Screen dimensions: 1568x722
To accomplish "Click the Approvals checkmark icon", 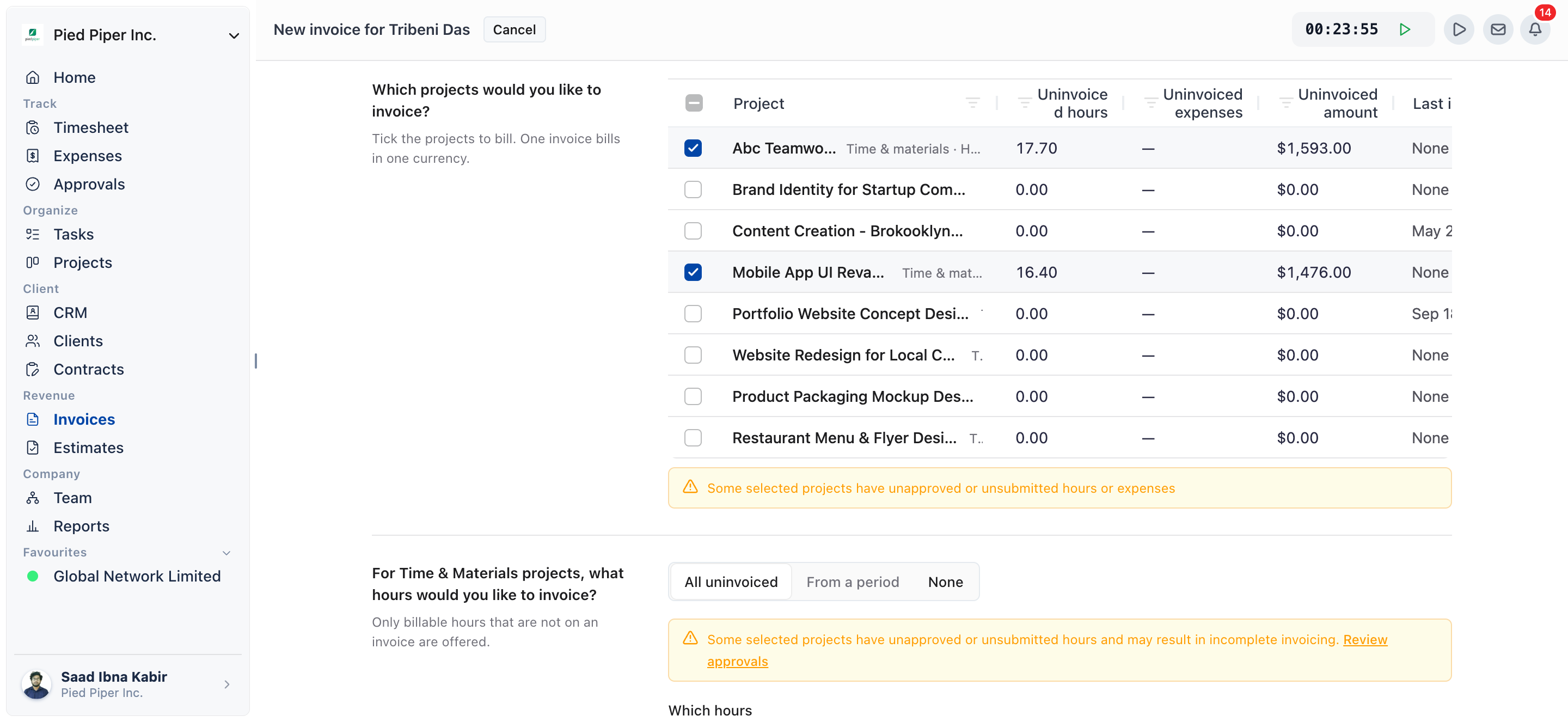I will coord(33,184).
